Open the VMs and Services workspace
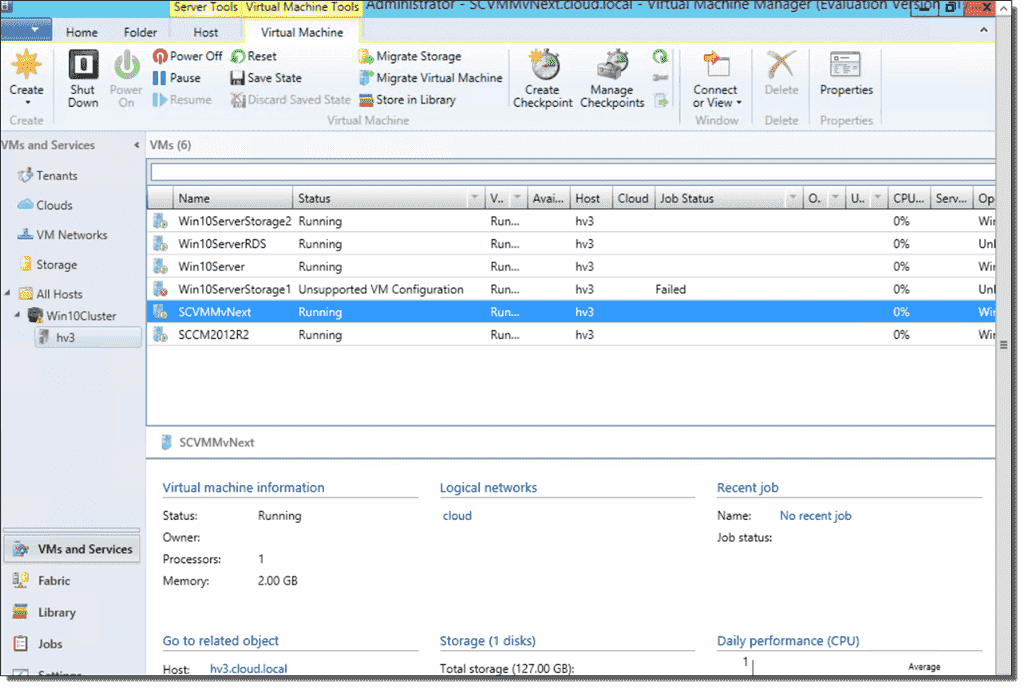The height and width of the screenshot is (688, 1024). 72,550
